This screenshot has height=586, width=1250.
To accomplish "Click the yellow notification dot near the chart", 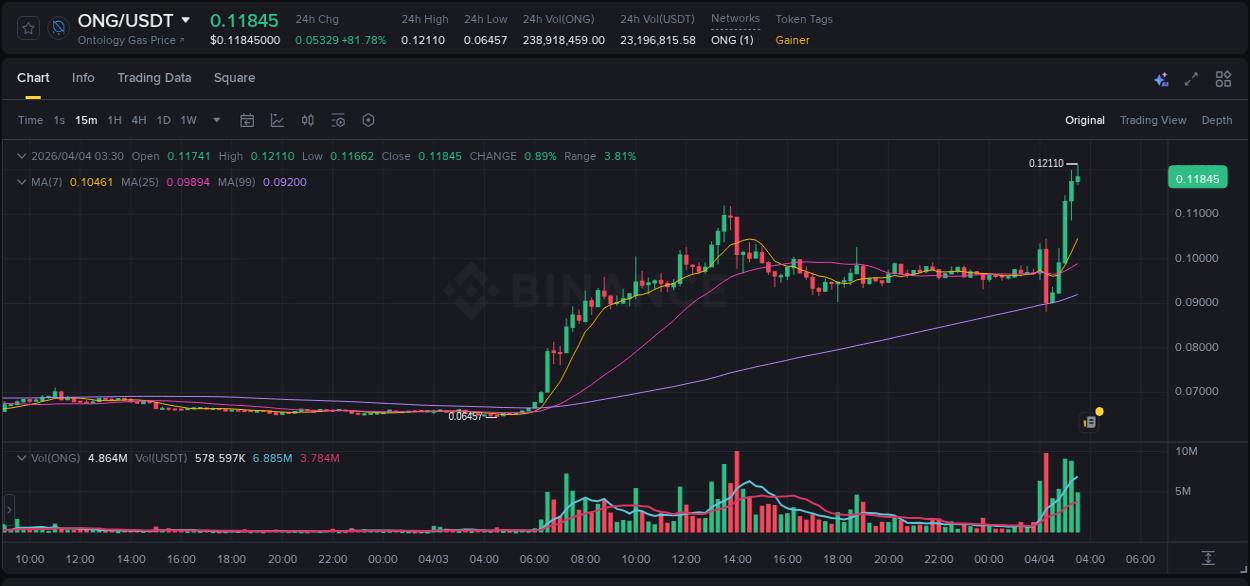I will click(1099, 411).
